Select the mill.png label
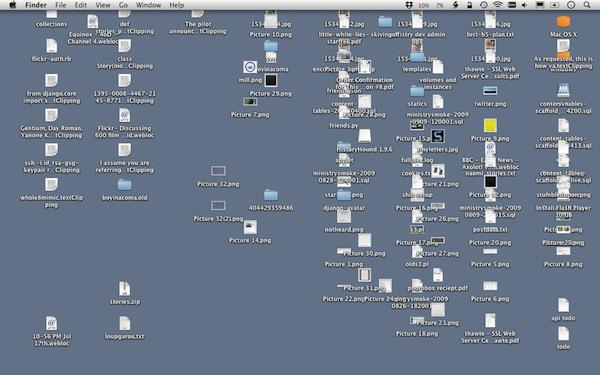 coord(250,80)
